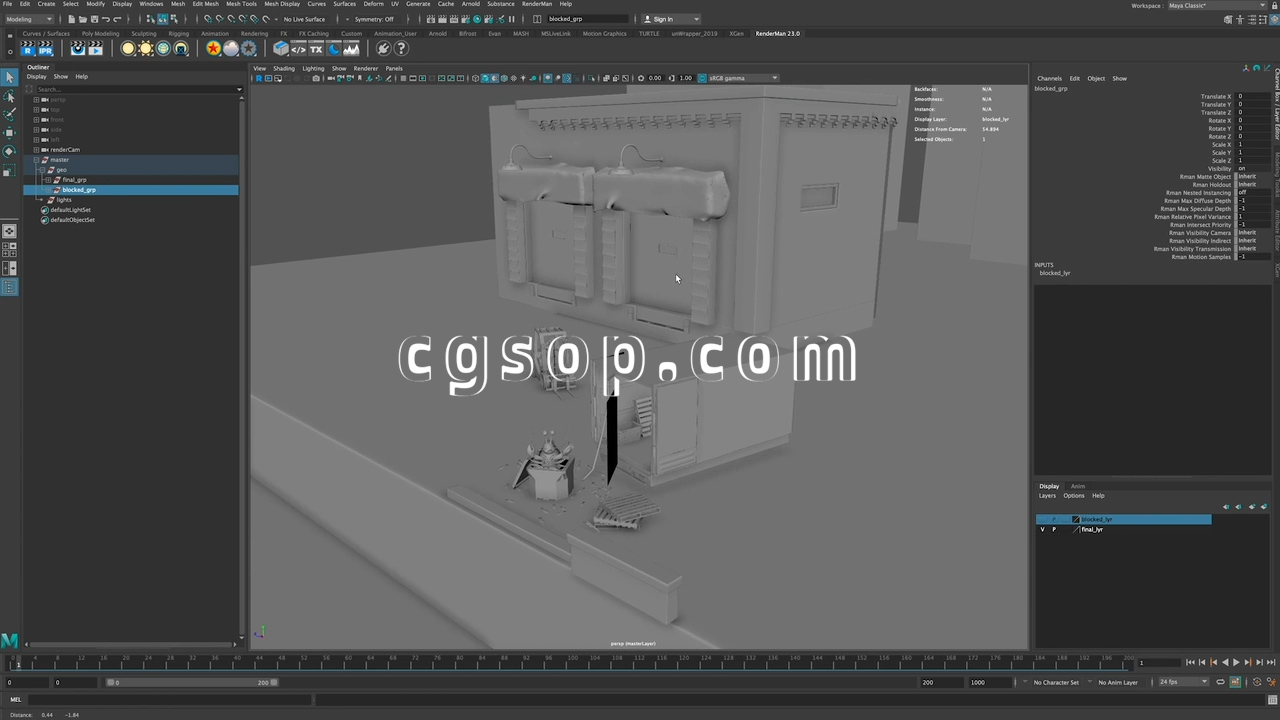Open the Outliner search filter dropdown arrow
Viewport: 1280px width, 720px height.
click(239, 90)
